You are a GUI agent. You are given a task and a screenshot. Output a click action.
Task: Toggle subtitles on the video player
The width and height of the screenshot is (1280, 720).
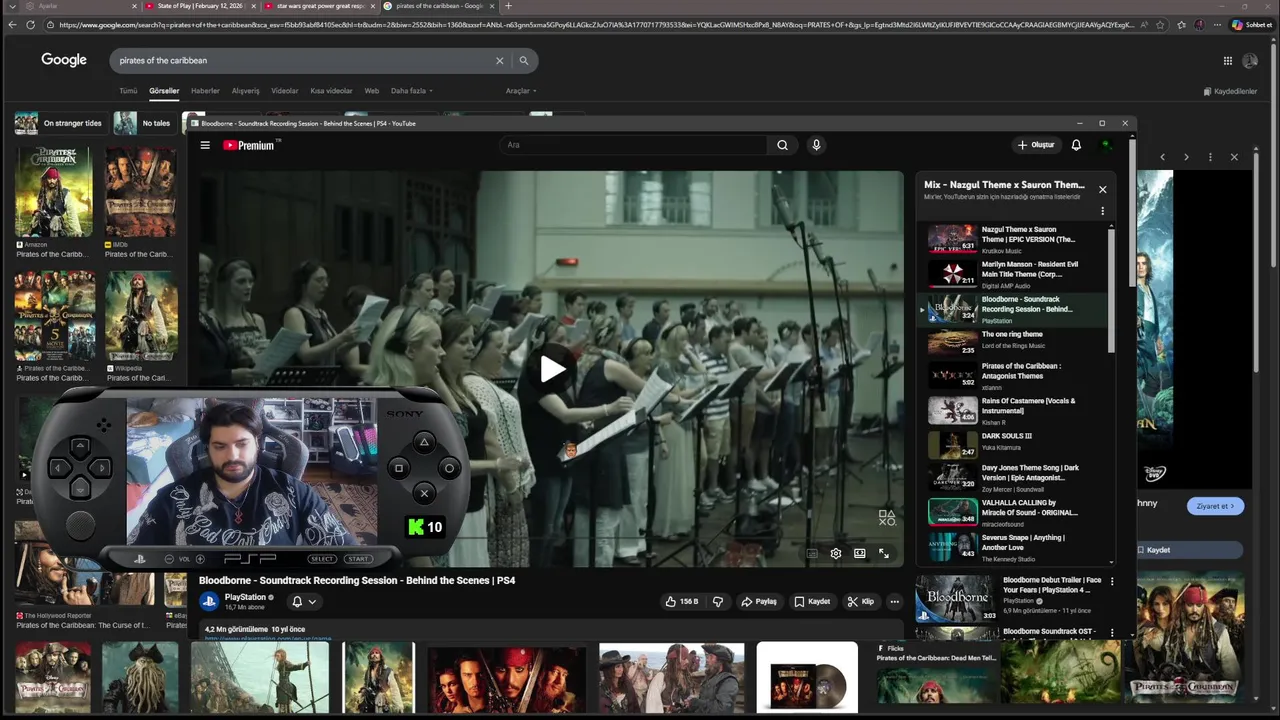point(812,553)
